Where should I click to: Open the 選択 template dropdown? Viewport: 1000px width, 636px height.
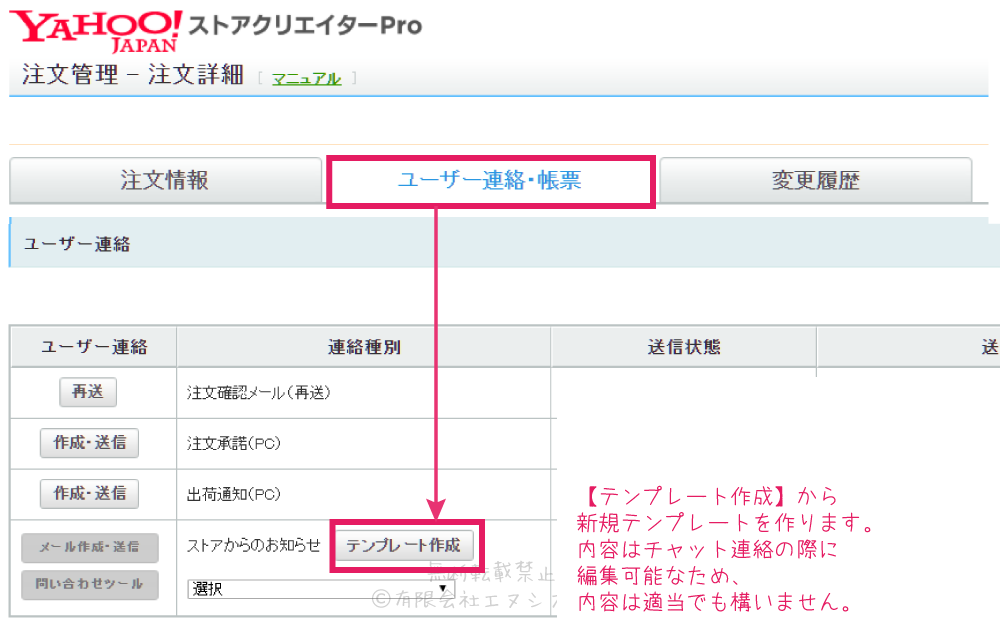[x=321, y=589]
